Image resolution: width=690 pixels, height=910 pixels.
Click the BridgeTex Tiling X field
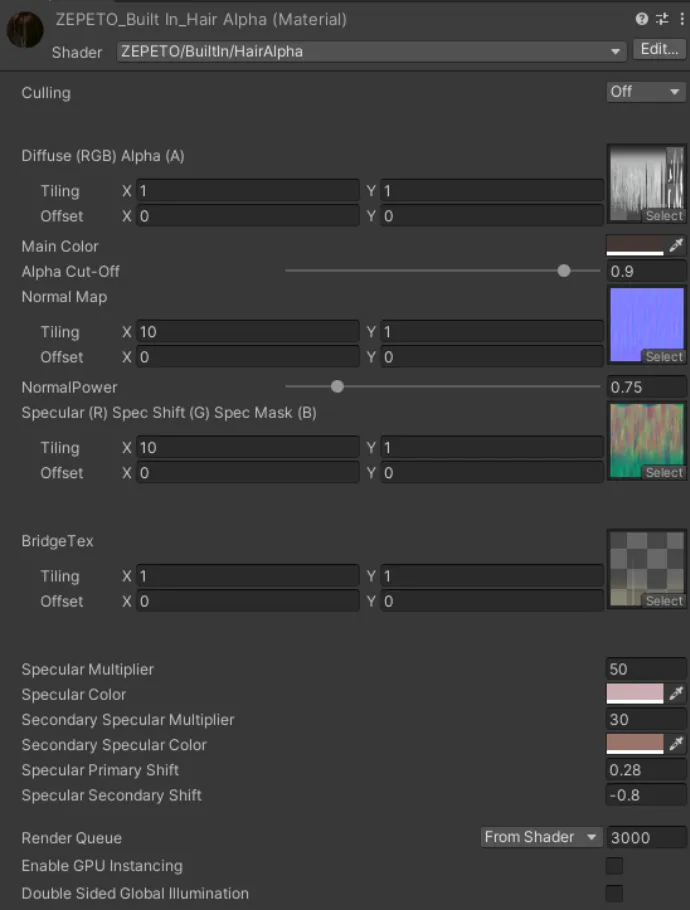pos(248,576)
